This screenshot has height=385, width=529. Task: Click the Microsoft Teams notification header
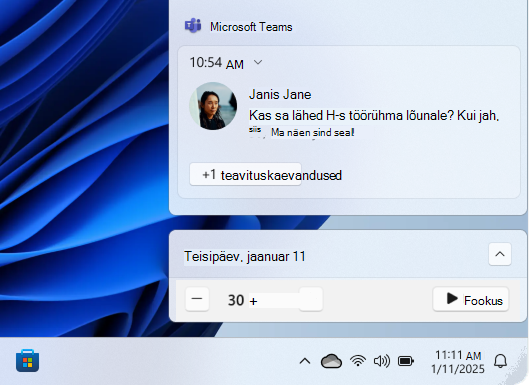251,27
